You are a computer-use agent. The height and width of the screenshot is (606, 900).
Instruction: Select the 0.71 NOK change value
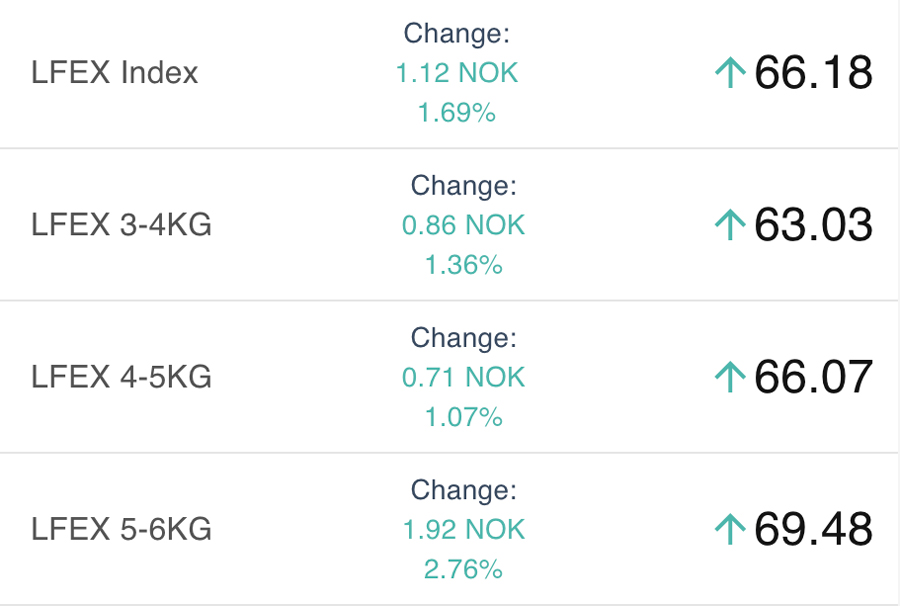pos(463,377)
